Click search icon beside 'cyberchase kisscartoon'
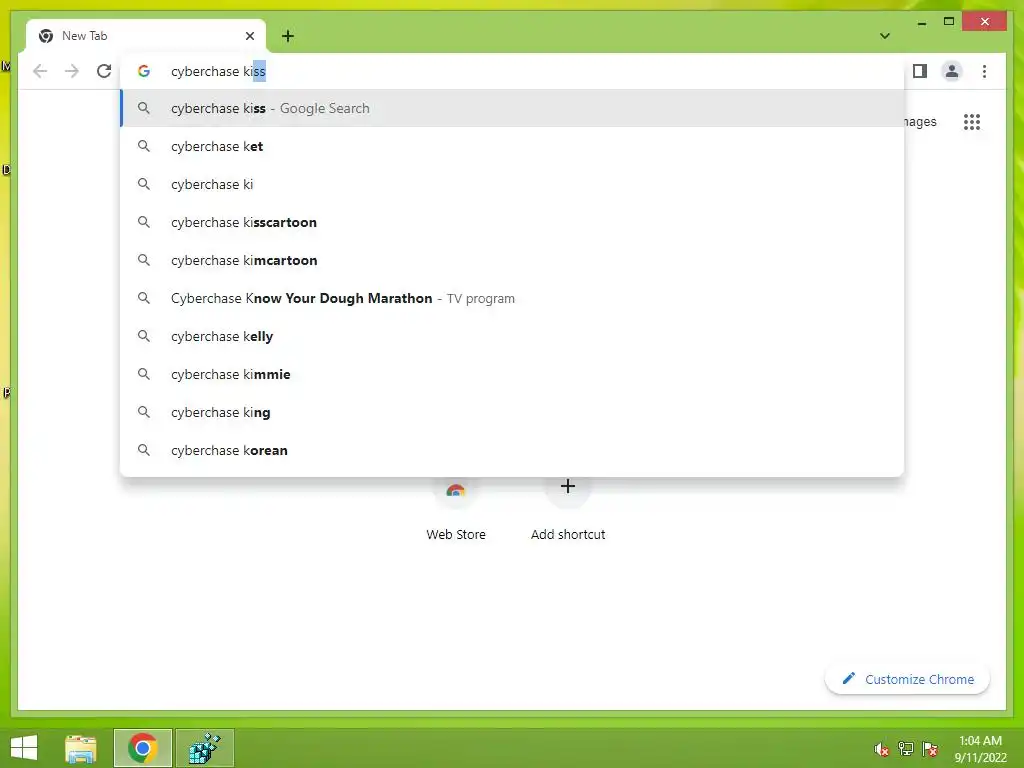The image size is (1024, 768). click(144, 222)
